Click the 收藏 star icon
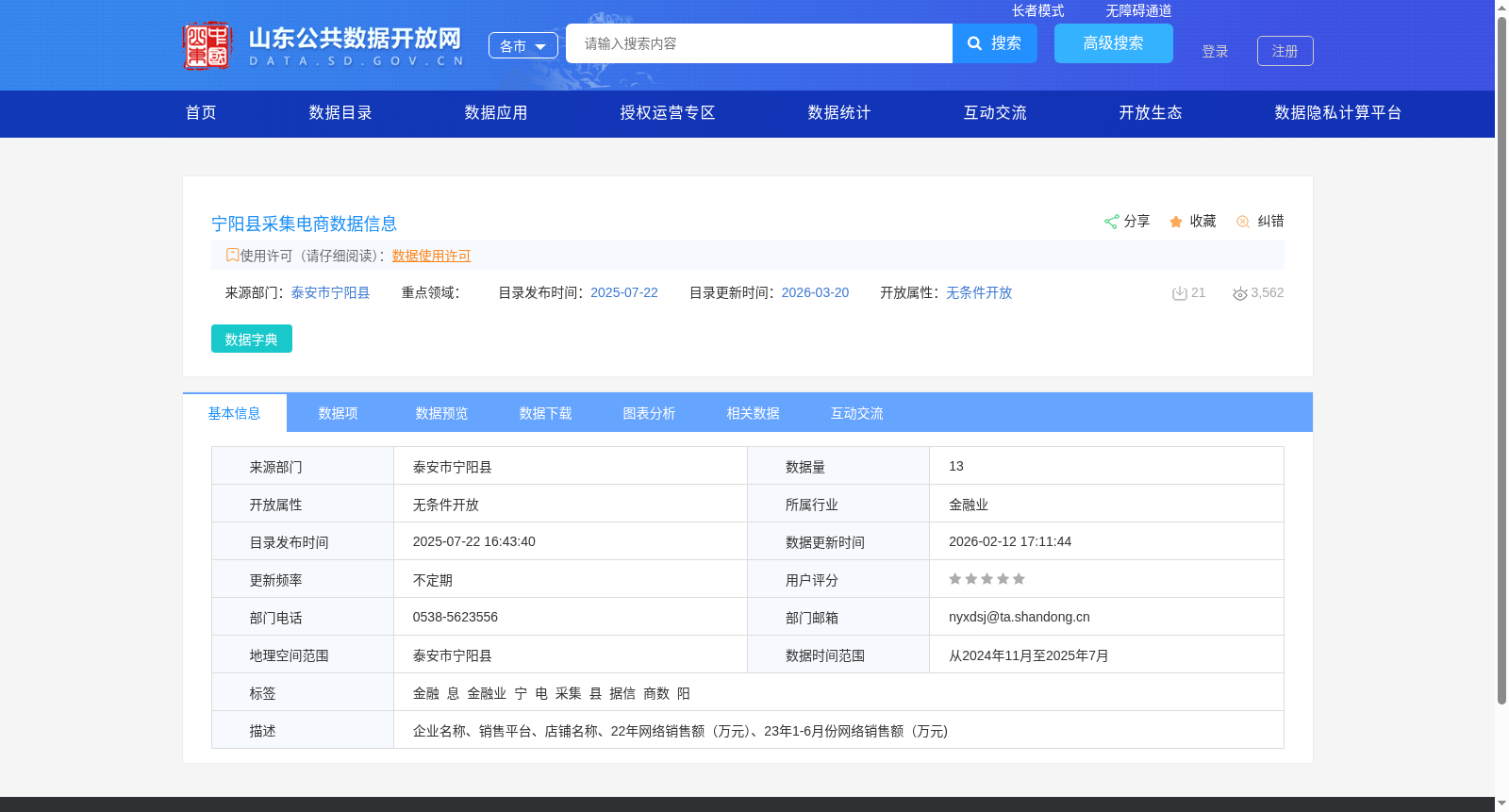Viewport: 1509px width, 812px height. pos(1176,222)
